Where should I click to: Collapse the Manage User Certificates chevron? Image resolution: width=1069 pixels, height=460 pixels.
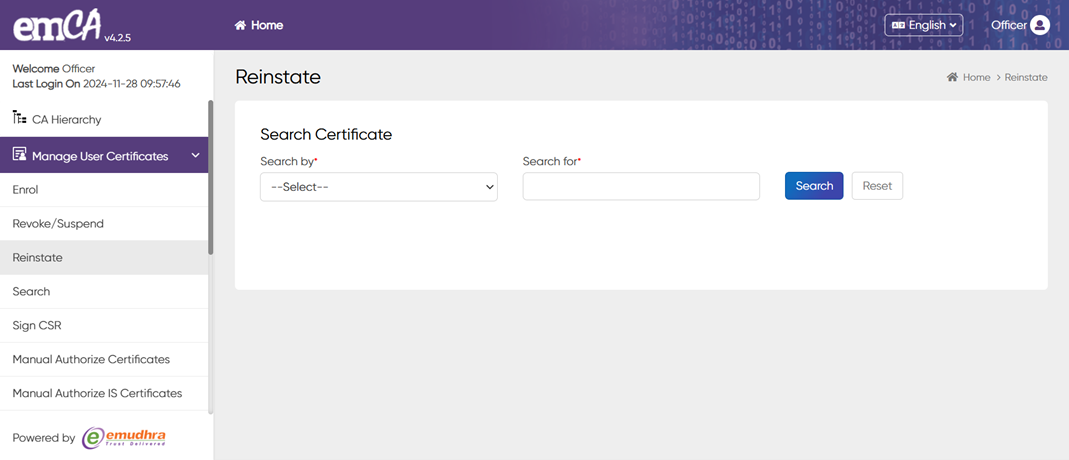(x=195, y=156)
